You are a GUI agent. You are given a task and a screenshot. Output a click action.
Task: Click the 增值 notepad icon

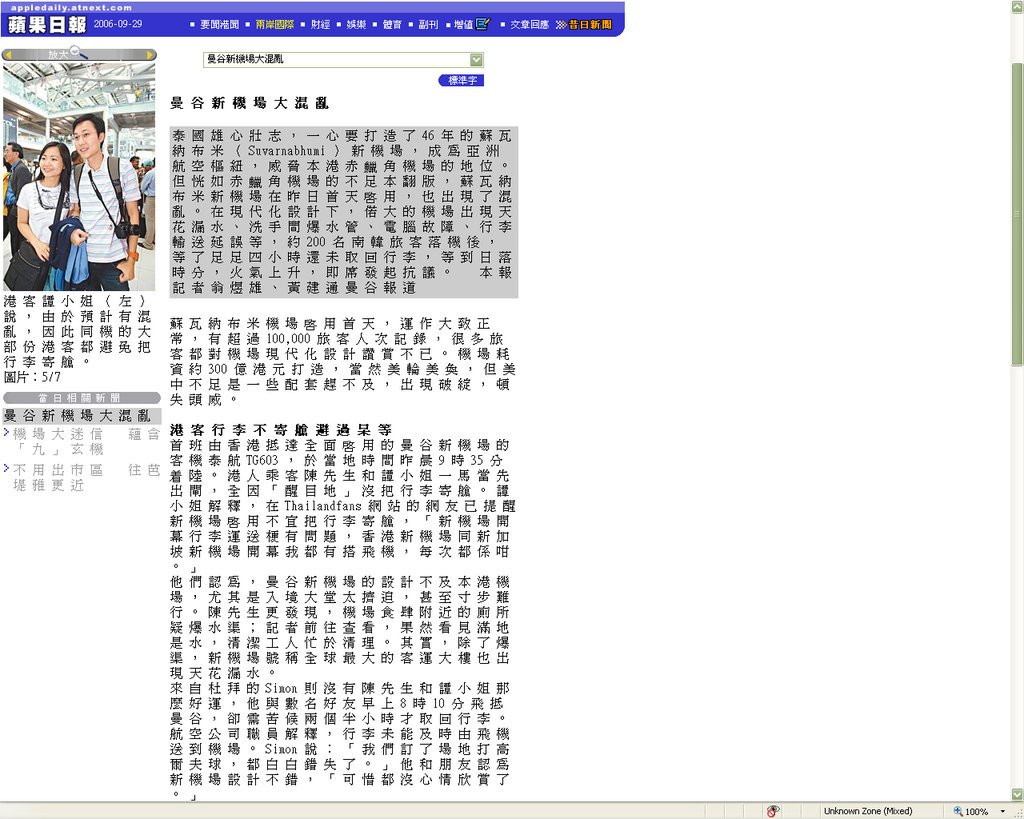[x=483, y=24]
